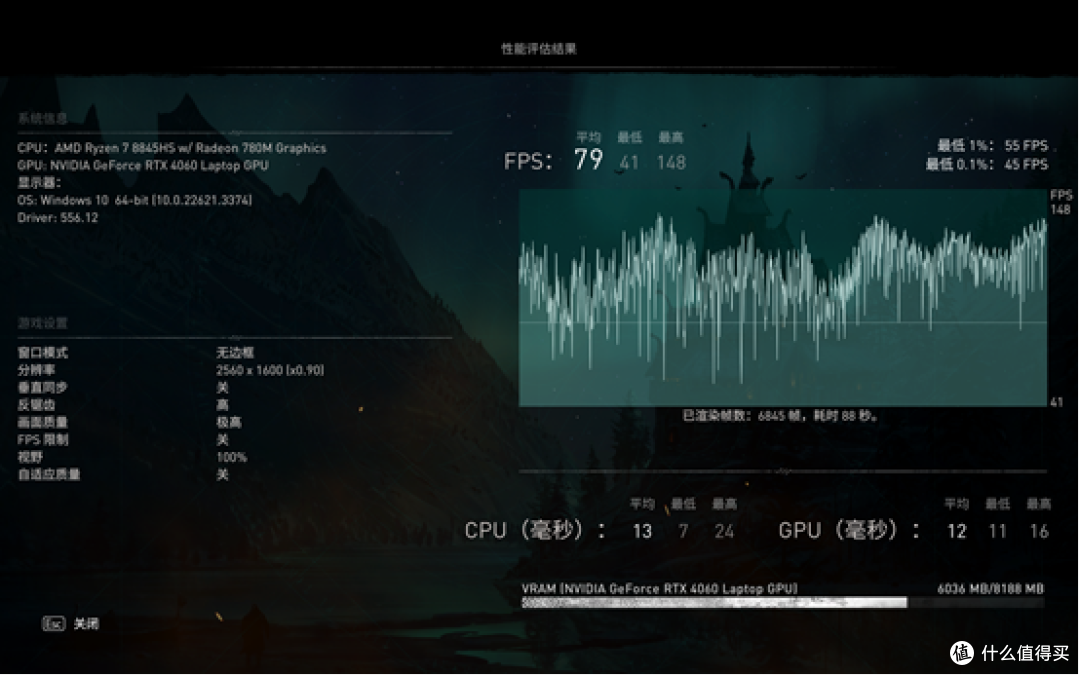
Task: Select the 最低 0.1%: 45 FPS line
Action: point(987,164)
